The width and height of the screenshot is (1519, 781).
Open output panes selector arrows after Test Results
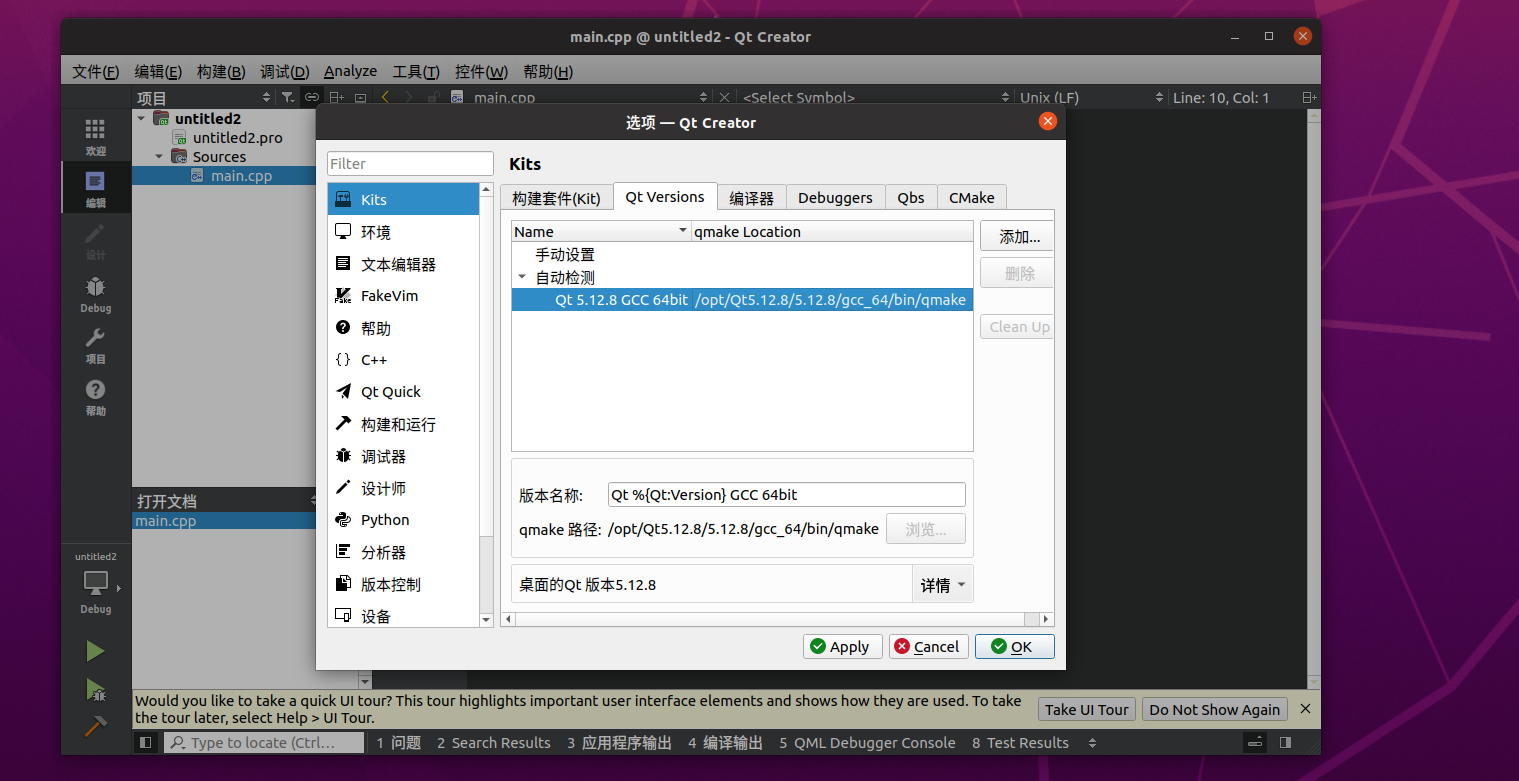[1092, 743]
